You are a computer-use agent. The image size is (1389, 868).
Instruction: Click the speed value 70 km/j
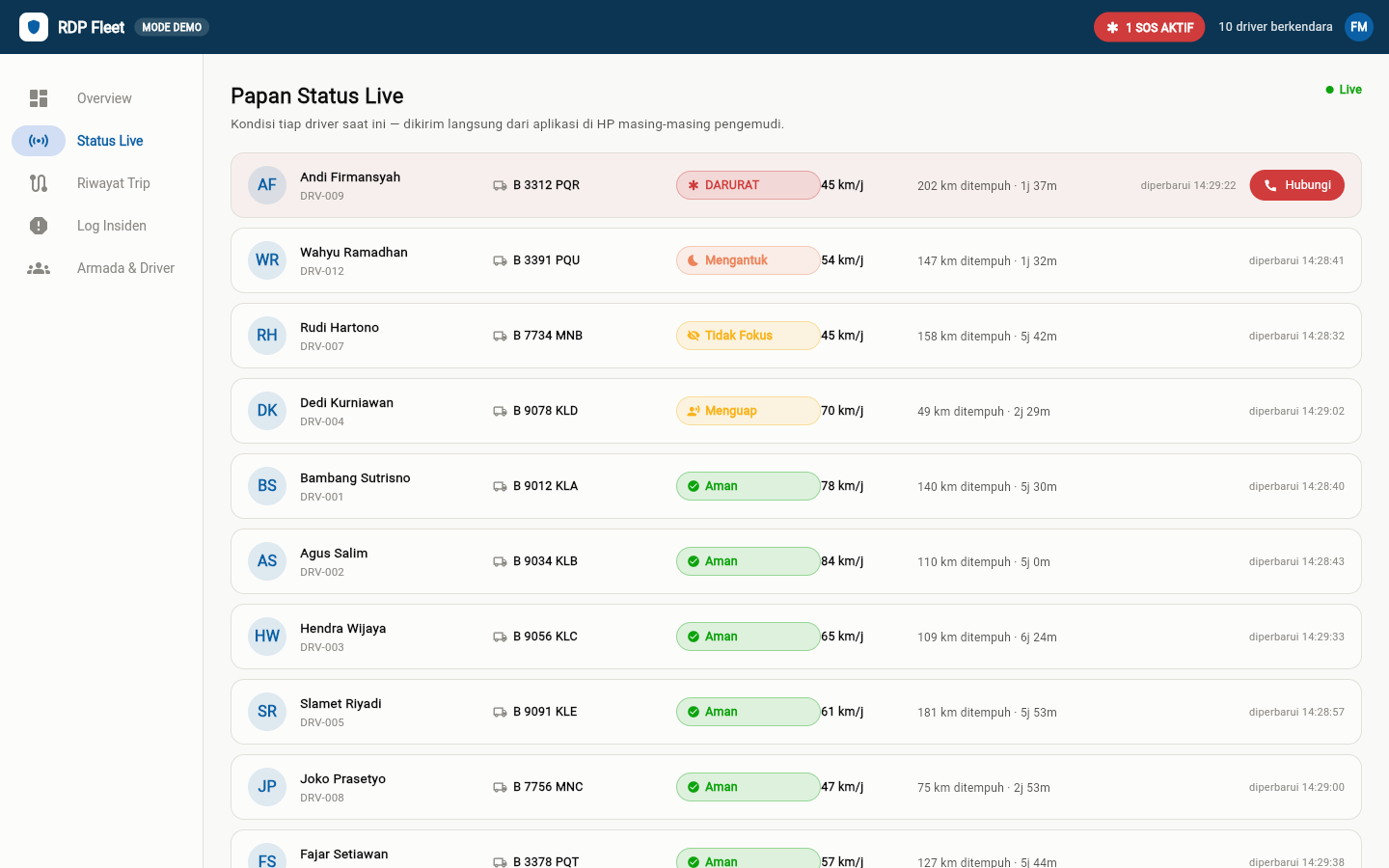coord(842,411)
